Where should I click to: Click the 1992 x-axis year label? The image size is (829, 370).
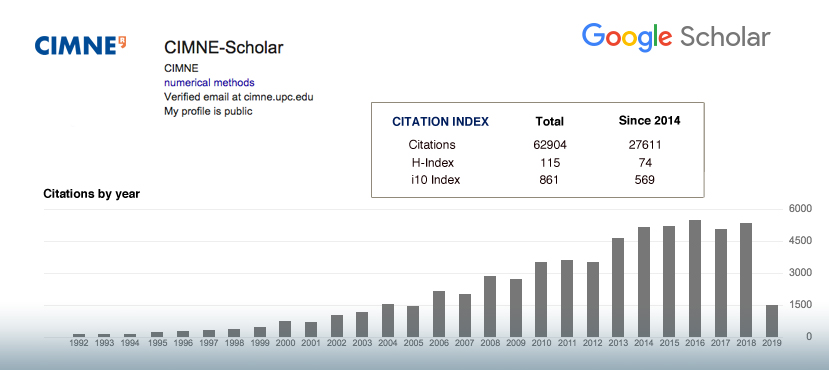tap(79, 343)
